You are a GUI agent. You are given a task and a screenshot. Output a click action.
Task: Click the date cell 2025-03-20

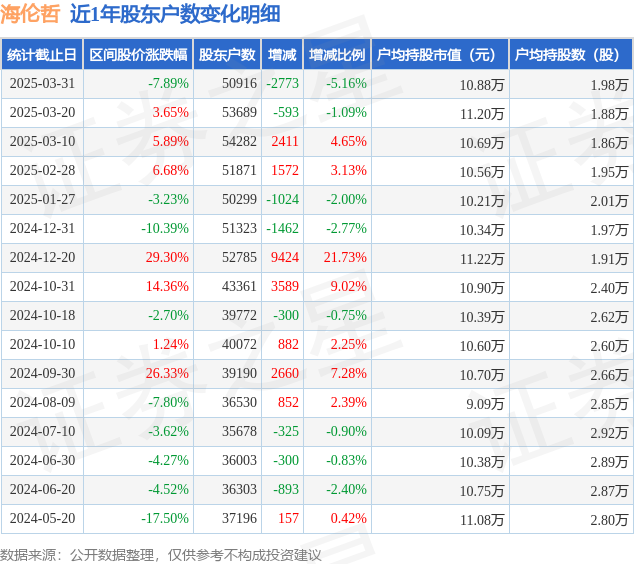pyautogui.click(x=42, y=113)
